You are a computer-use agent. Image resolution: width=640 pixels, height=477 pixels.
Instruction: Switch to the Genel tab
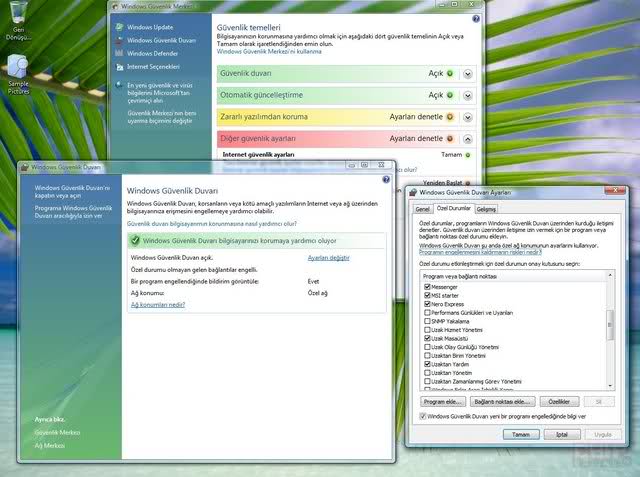(422, 209)
